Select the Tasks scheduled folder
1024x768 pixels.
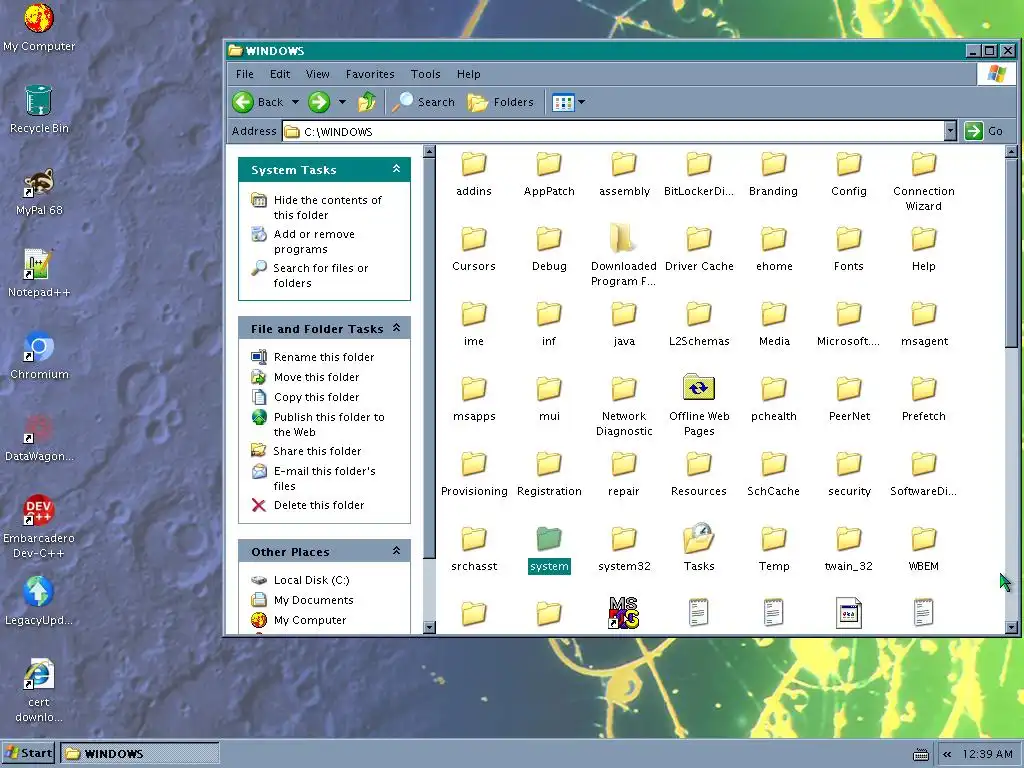tap(699, 547)
